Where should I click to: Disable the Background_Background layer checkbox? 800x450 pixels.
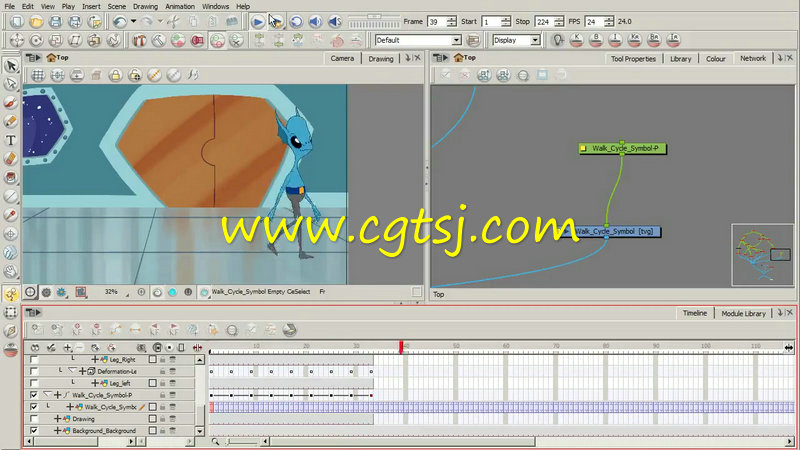[x=34, y=431]
